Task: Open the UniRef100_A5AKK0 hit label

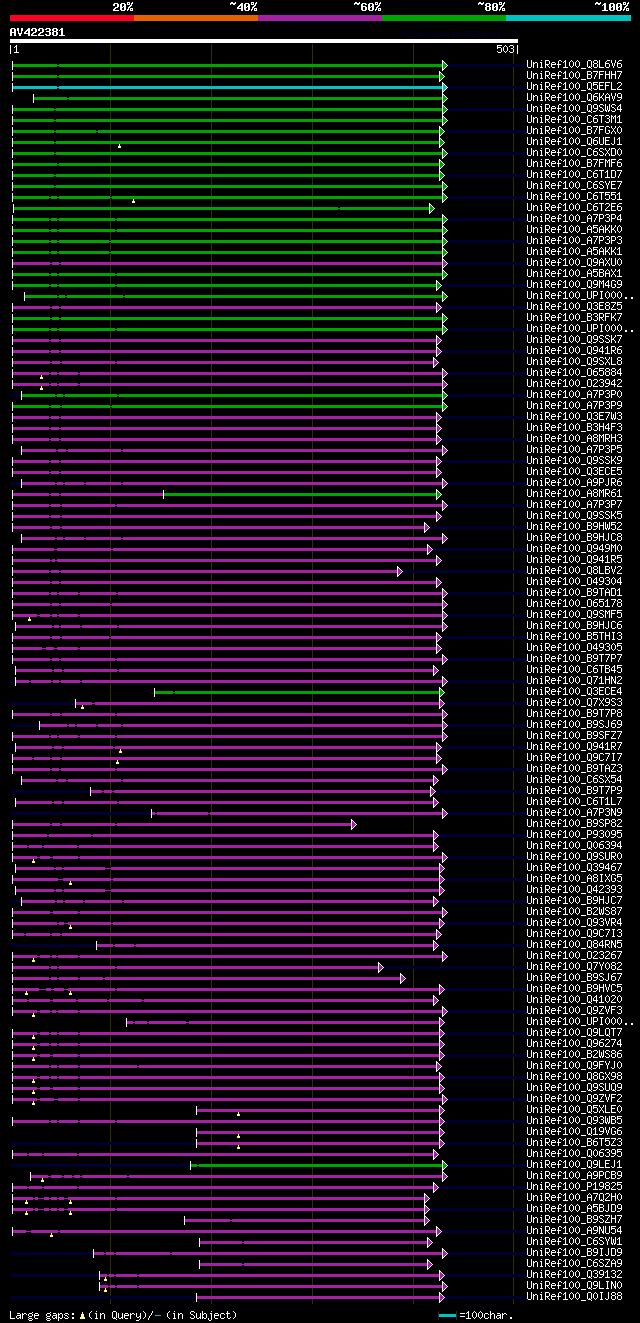Action: point(574,230)
